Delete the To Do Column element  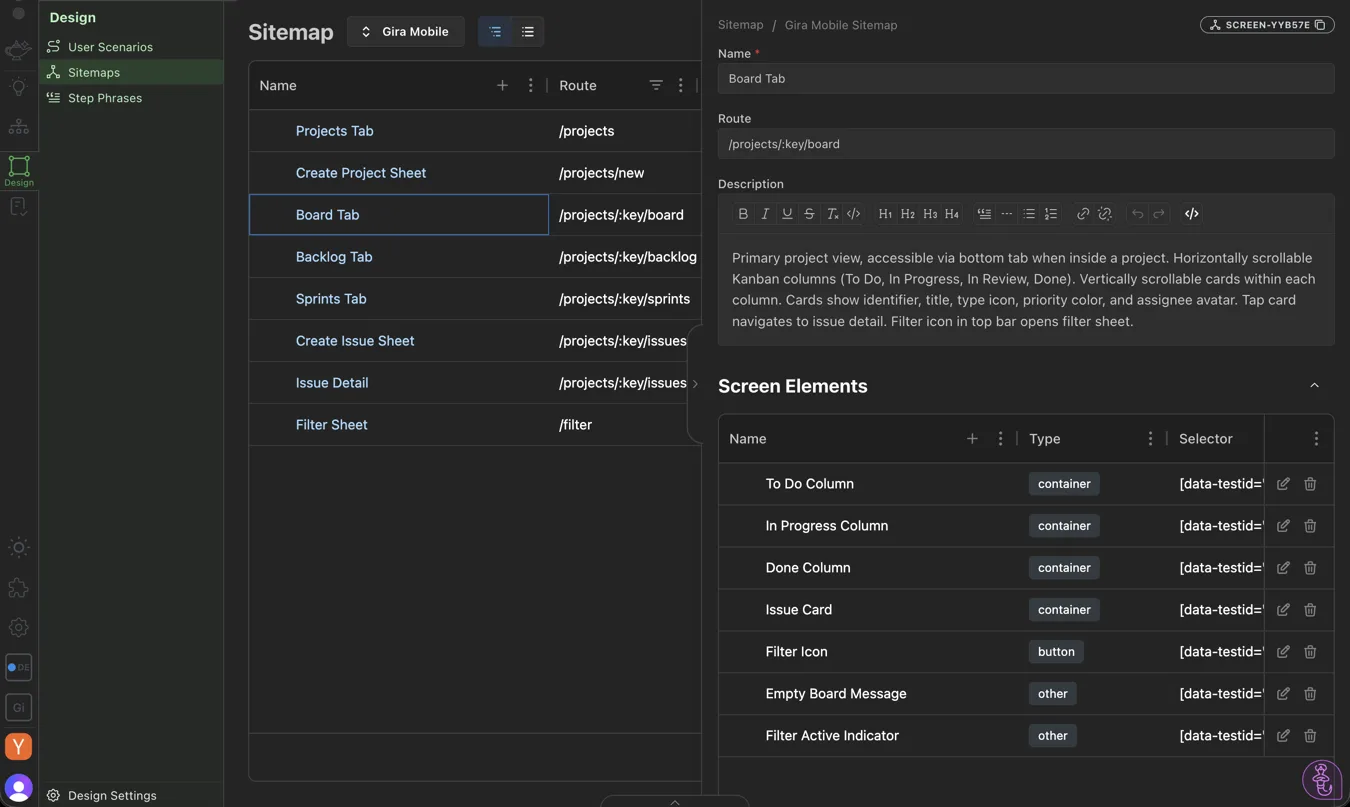click(1310, 484)
